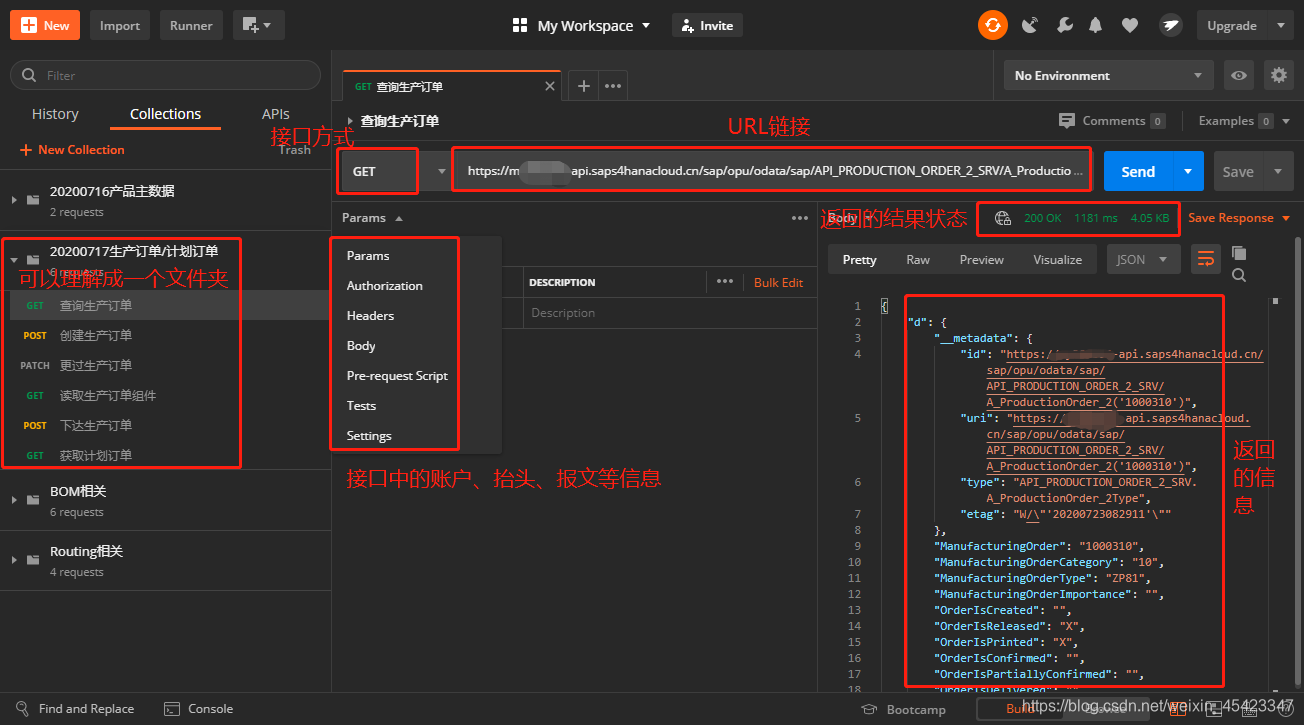Switch to the APIs tab in the sidebar
1304x725 pixels.
[x=276, y=114]
